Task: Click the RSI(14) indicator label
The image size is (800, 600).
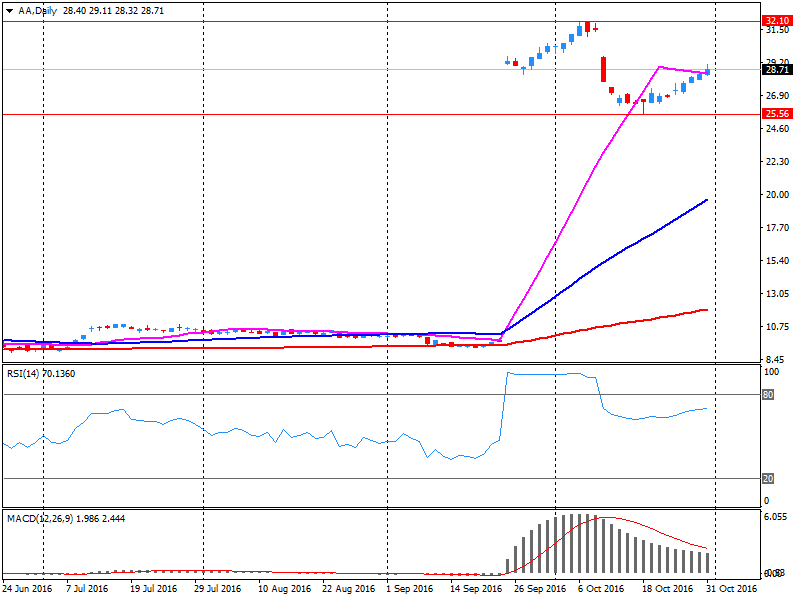Action: click(x=26, y=374)
